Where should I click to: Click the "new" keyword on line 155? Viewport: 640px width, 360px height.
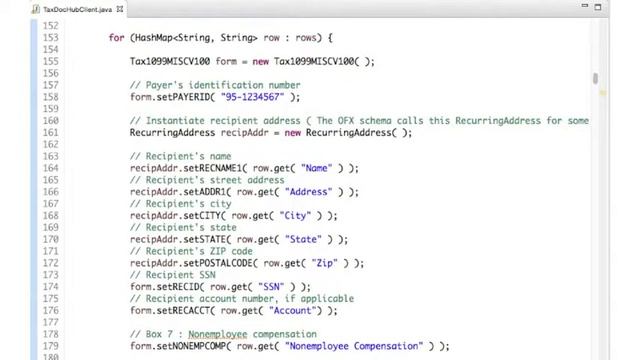click(261, 61)
